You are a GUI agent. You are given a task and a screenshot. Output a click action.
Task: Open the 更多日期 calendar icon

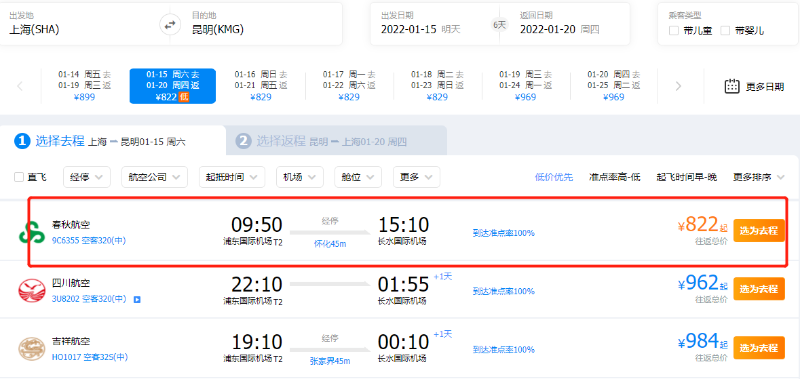(732, 86)
